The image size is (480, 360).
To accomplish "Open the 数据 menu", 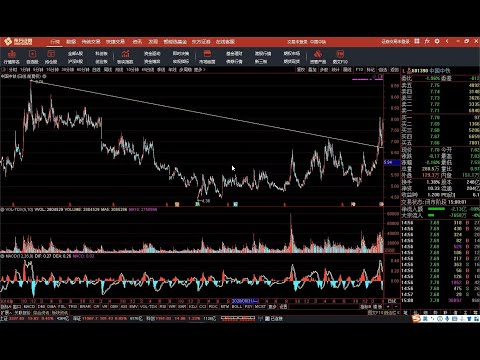I will tap(71, 42).
